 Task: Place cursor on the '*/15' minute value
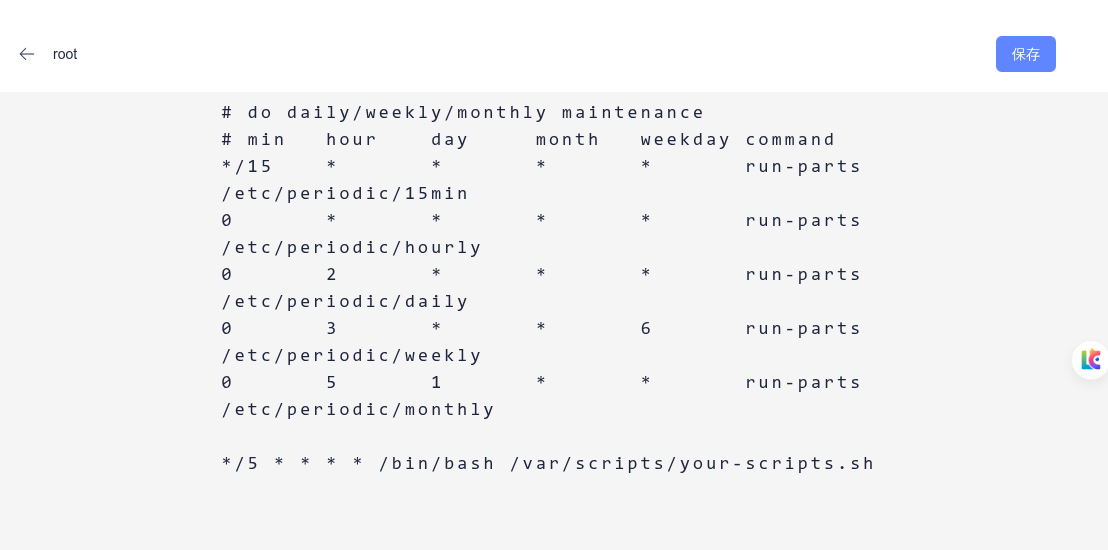tap(247, 167)
